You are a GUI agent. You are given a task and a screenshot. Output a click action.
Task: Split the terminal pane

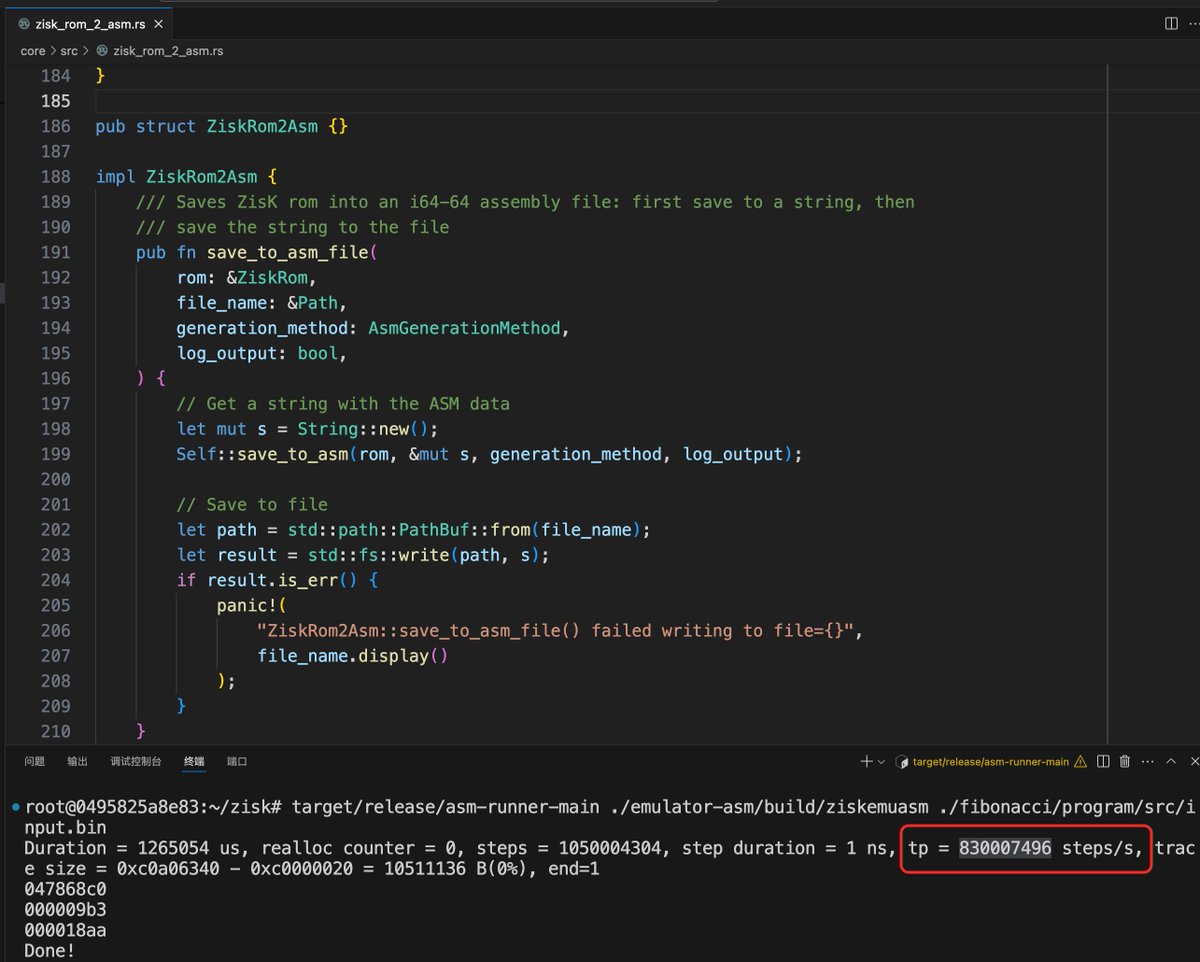tap(1103, 761)
